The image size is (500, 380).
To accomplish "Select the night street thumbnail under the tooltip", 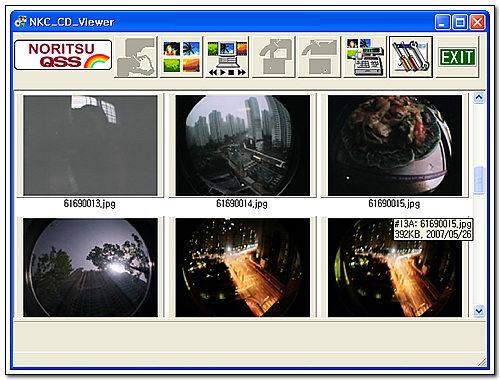I will pyautogui.click(x=395, y=268).
